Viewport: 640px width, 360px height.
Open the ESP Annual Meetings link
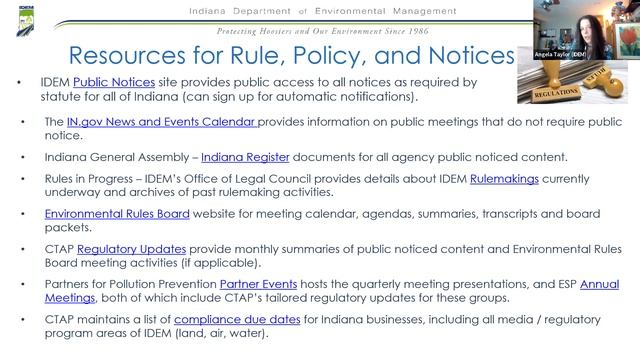point(599,284)
